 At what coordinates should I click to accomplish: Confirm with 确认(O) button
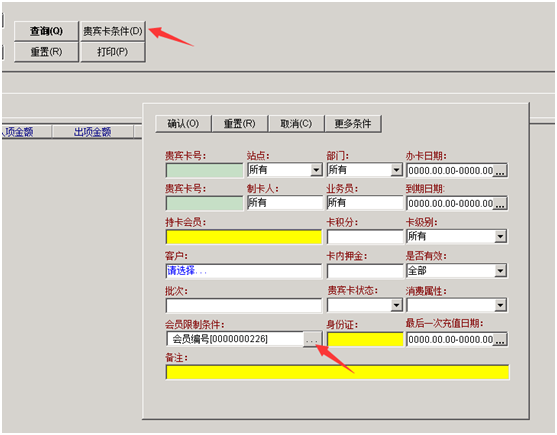[183, 124]
